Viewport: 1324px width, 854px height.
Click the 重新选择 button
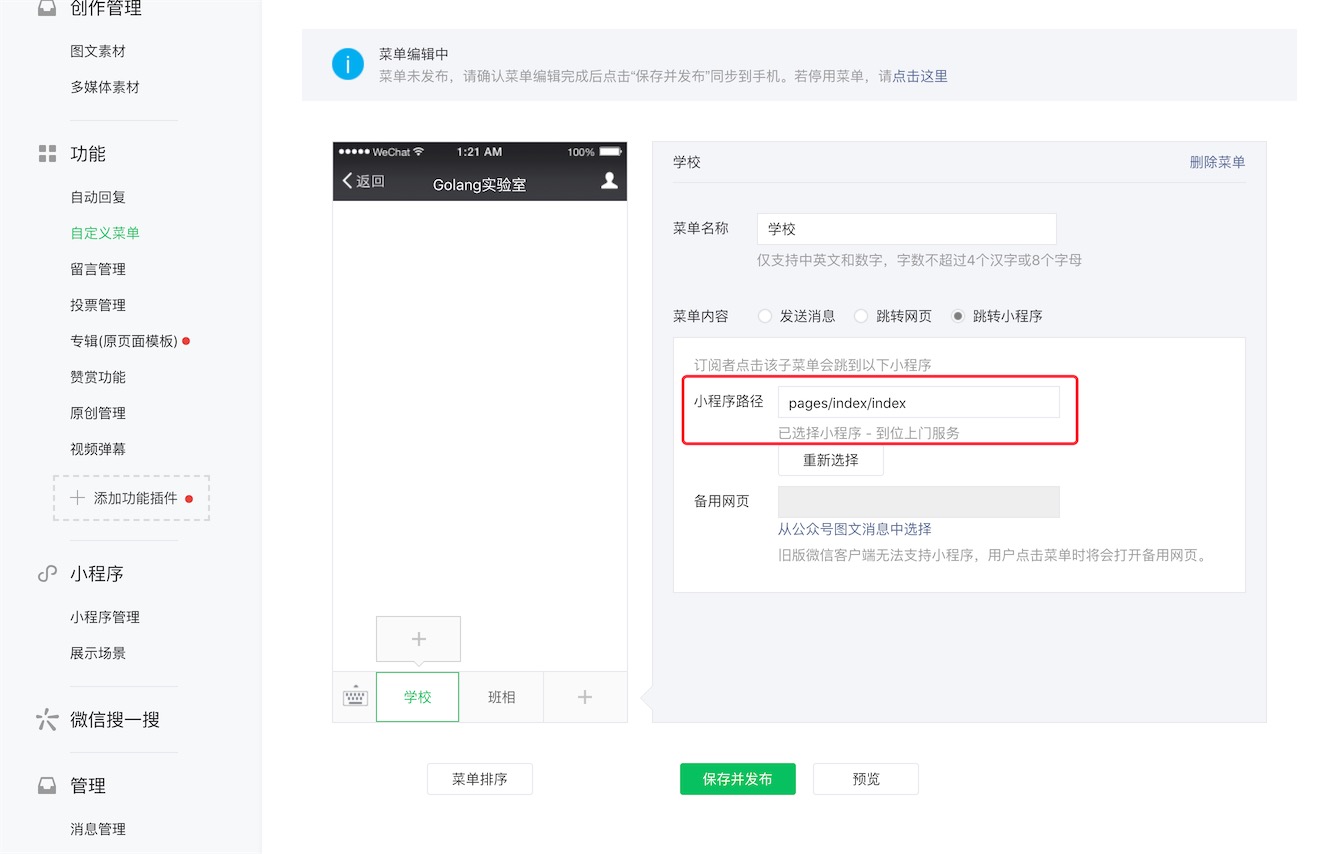pyautogui.click(x=831, y=461)
